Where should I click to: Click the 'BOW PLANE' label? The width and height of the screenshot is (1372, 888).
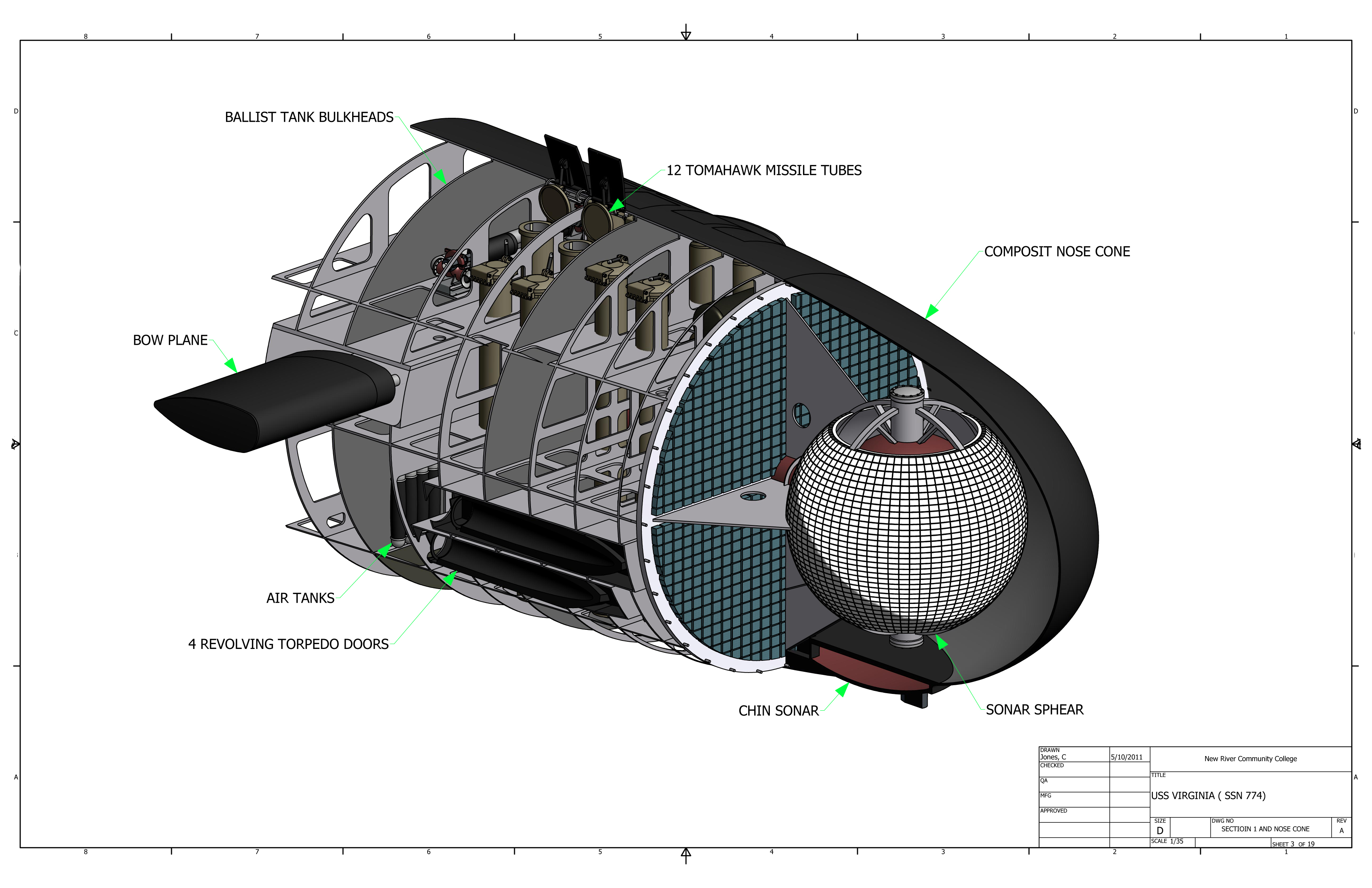[x=170, y=340]
